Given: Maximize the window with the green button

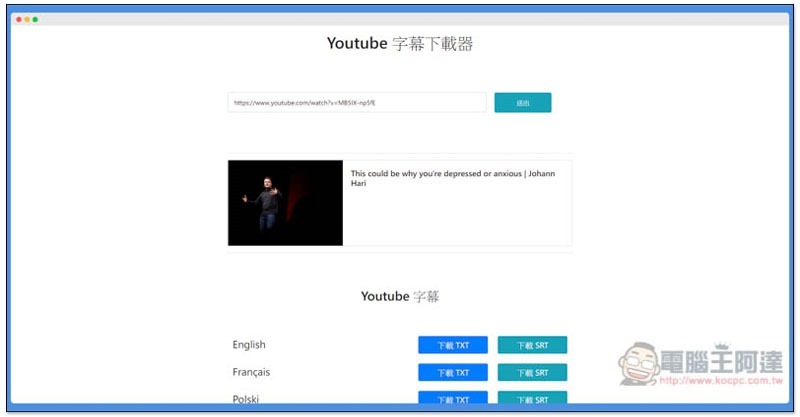Looking at the screenshot, I should coord(35,19).
